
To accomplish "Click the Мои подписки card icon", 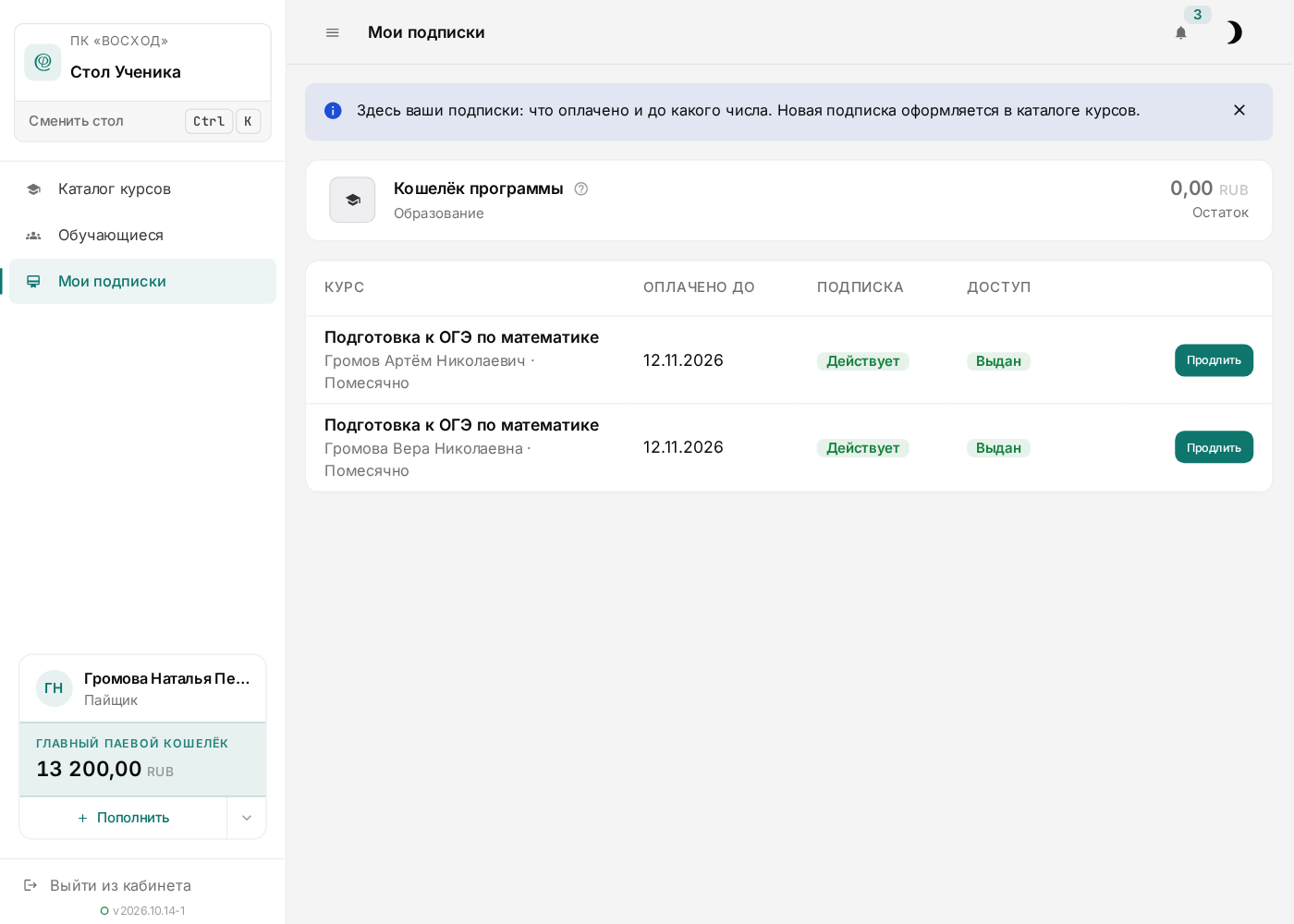I will 33,281.
